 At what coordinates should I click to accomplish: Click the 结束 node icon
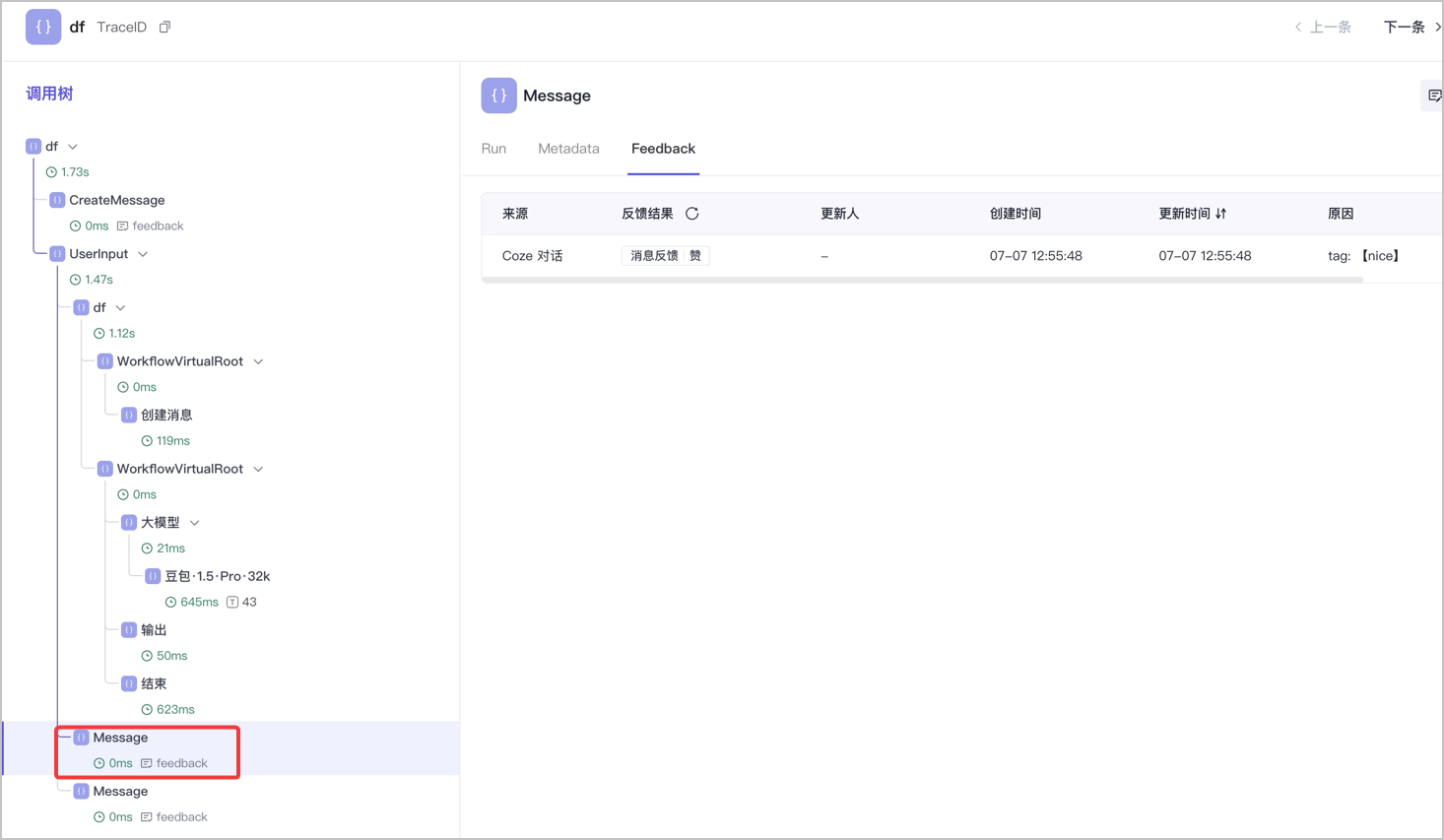click(x=129, y=683)
